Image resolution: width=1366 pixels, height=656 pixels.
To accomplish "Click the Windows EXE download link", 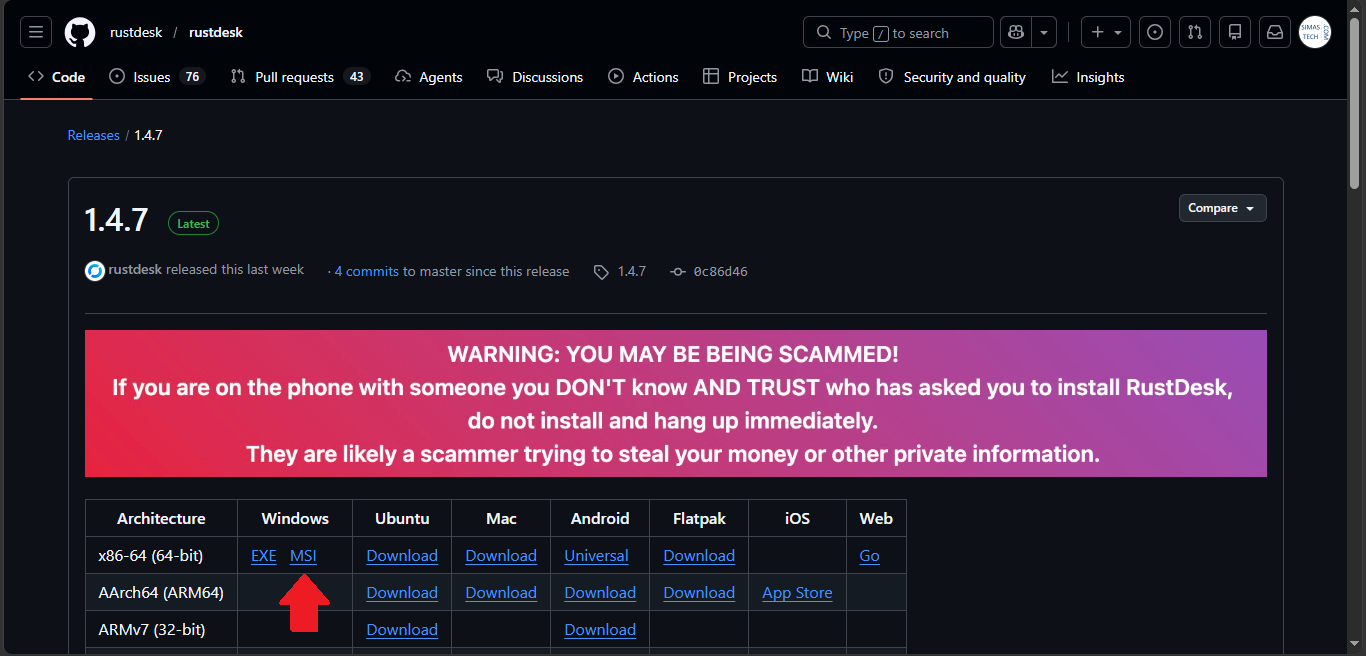I will (264, 556).
